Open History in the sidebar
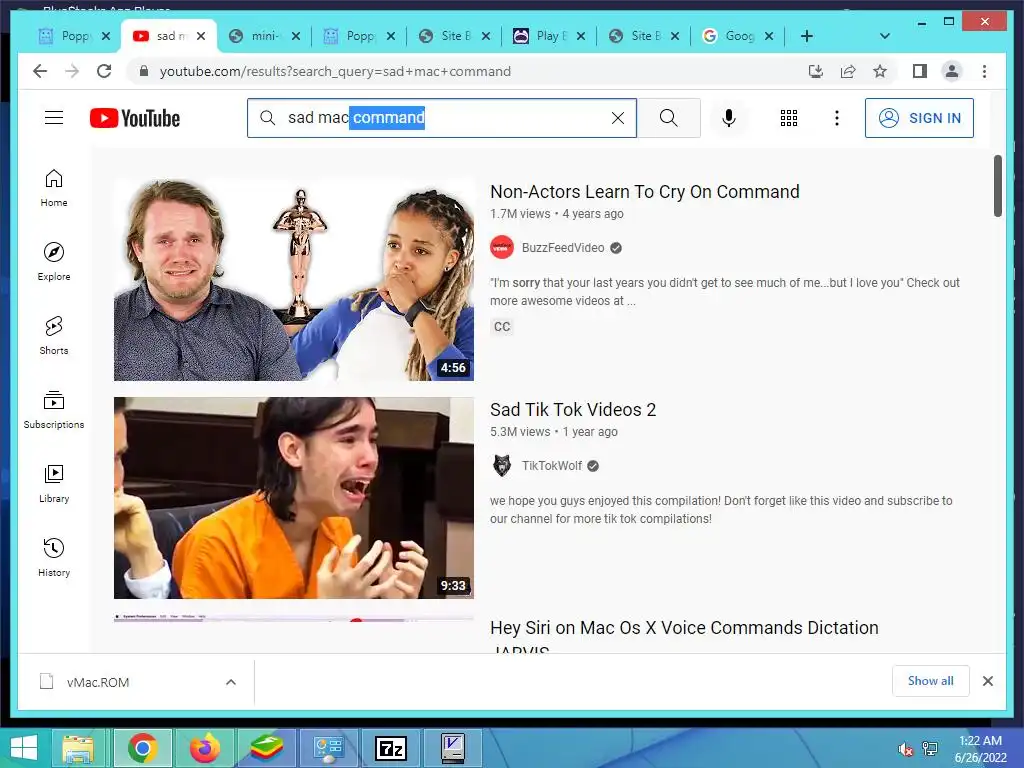This screenshot has width=1024, height=768. pos(54,557)
